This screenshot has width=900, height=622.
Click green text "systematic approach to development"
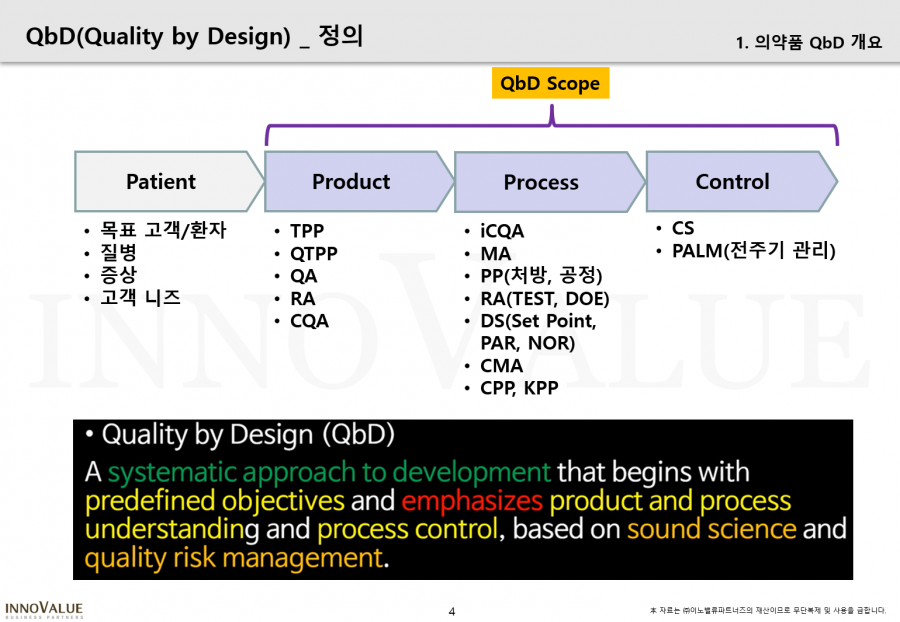point(329,472)
